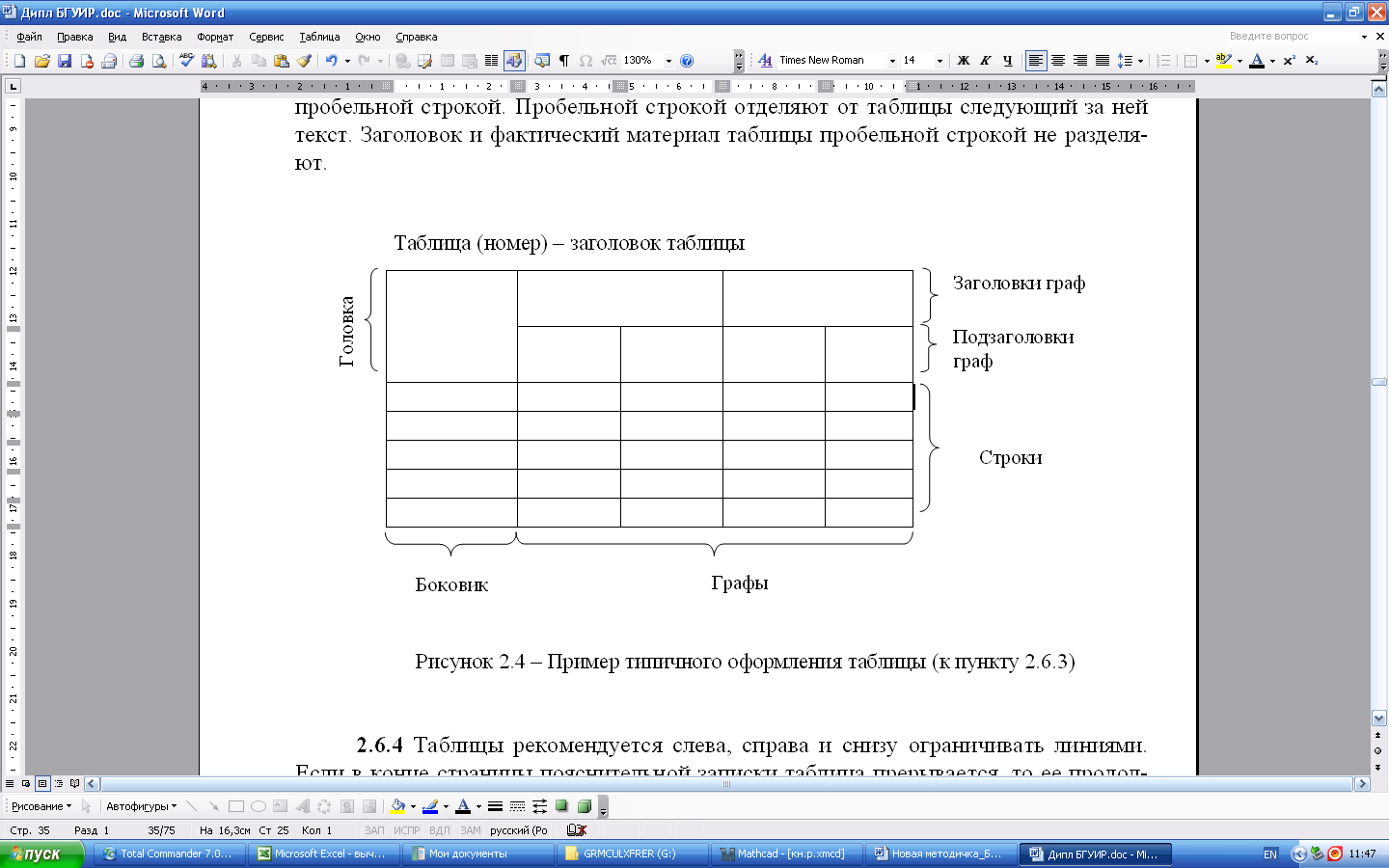Toggle Italic (К) formatting
Screen dimensions: 1389x868
[985, 61]
